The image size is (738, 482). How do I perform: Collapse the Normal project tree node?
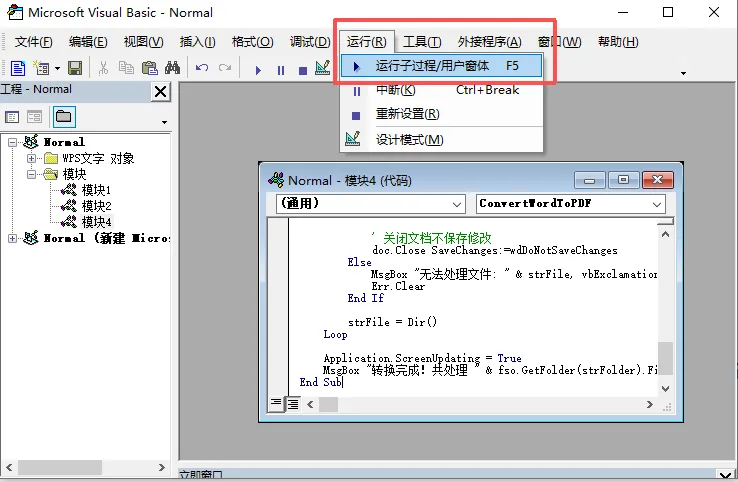point(13,142)
